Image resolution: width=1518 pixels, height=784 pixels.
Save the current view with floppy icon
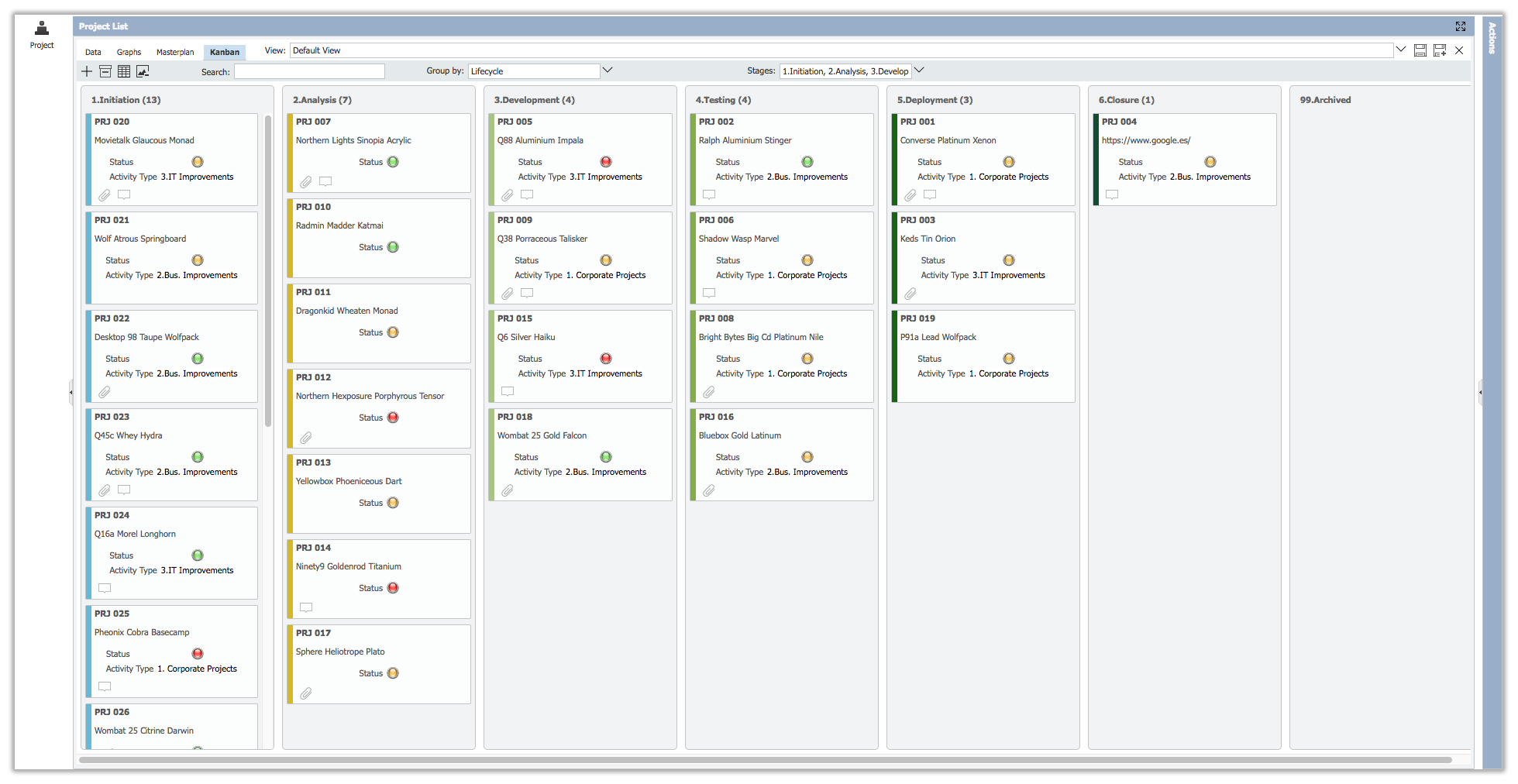point(1420,50)
